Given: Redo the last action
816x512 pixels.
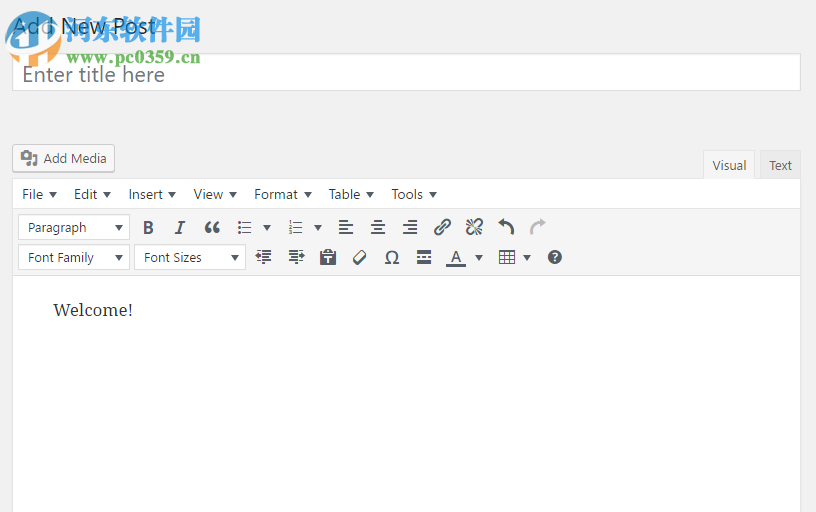Looking at the screenshot, I should 538,227.
